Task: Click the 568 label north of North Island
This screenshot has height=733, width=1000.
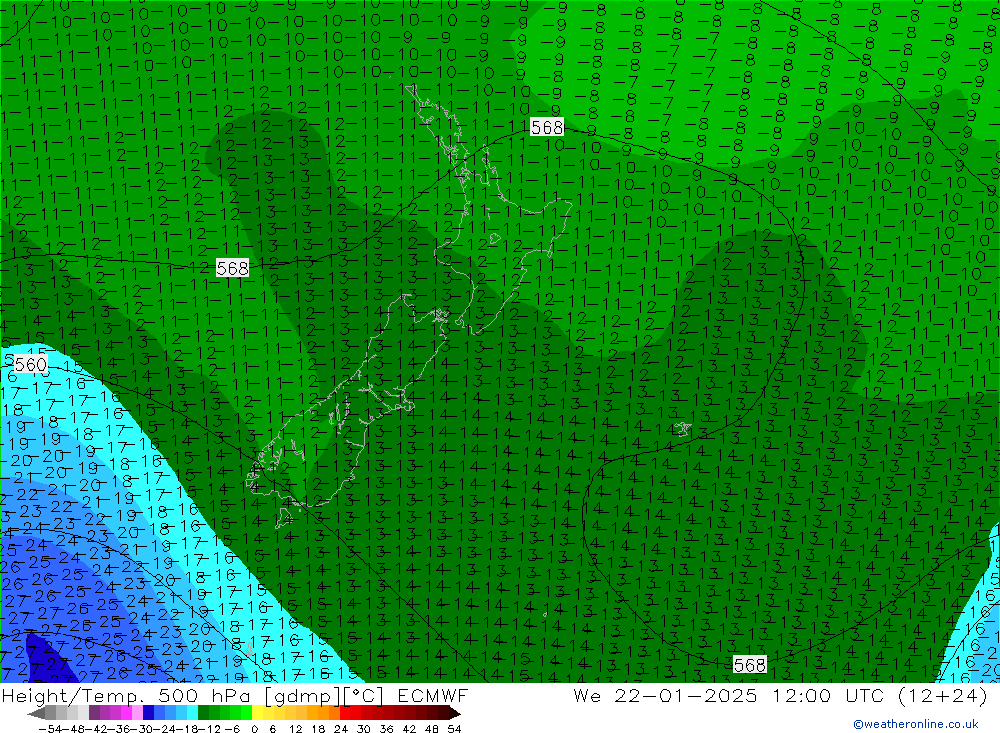Action: (x=547, y=127)
